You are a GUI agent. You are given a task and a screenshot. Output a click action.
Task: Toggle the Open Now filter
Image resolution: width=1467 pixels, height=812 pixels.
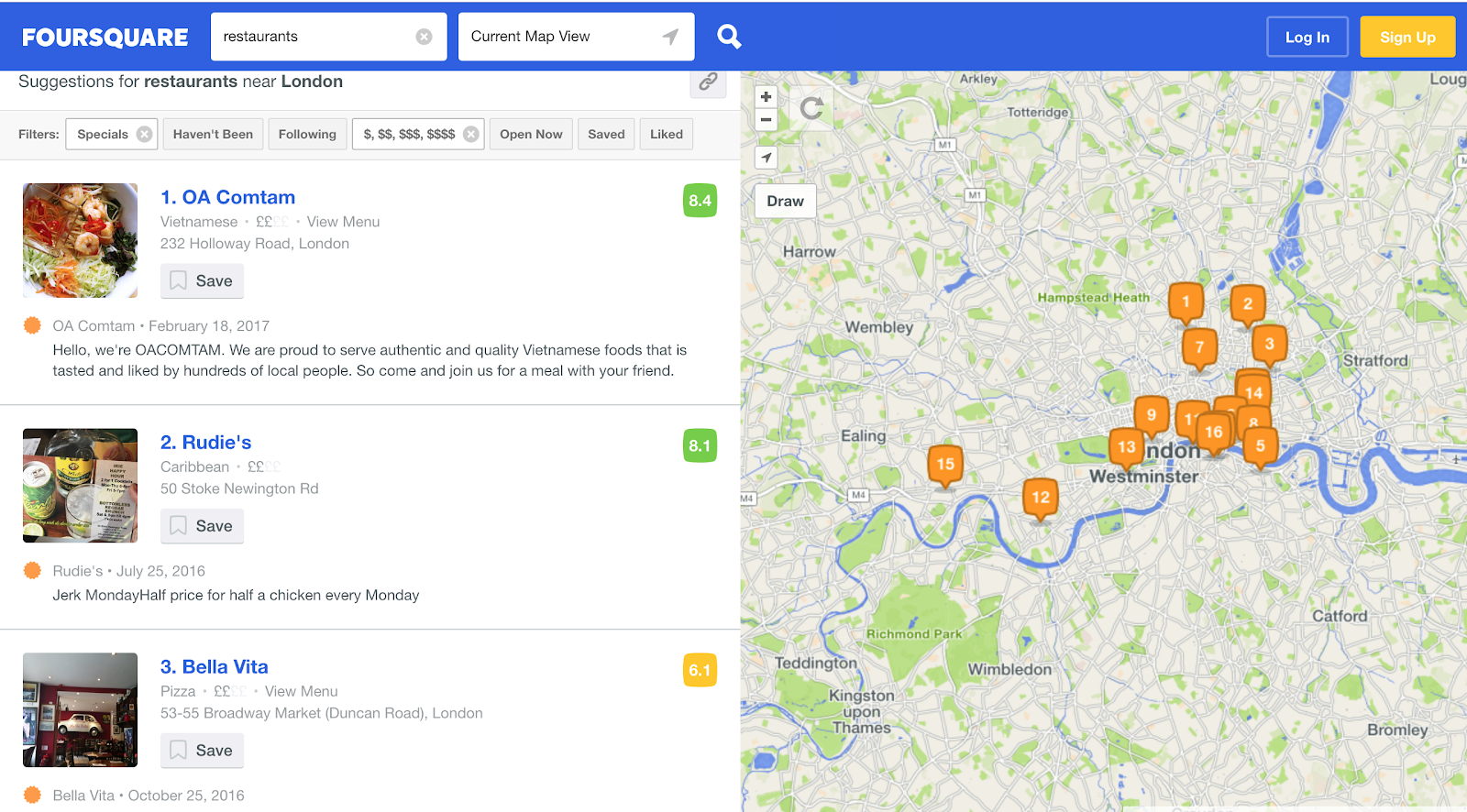tap(531, 134)
